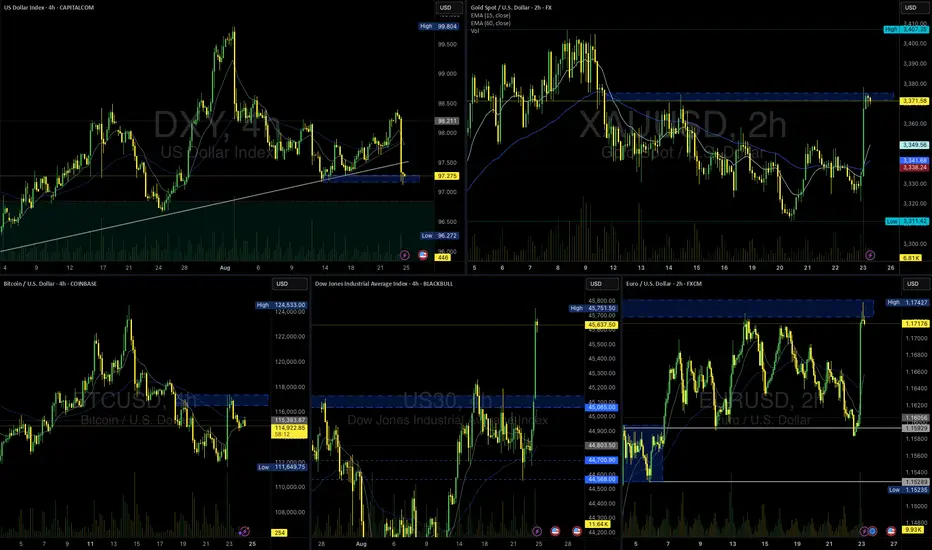This screenshot has width=932, height=550.
Task: Open USD currency dropdown on Dow Jones chart
Action: (x=603, y=284)
